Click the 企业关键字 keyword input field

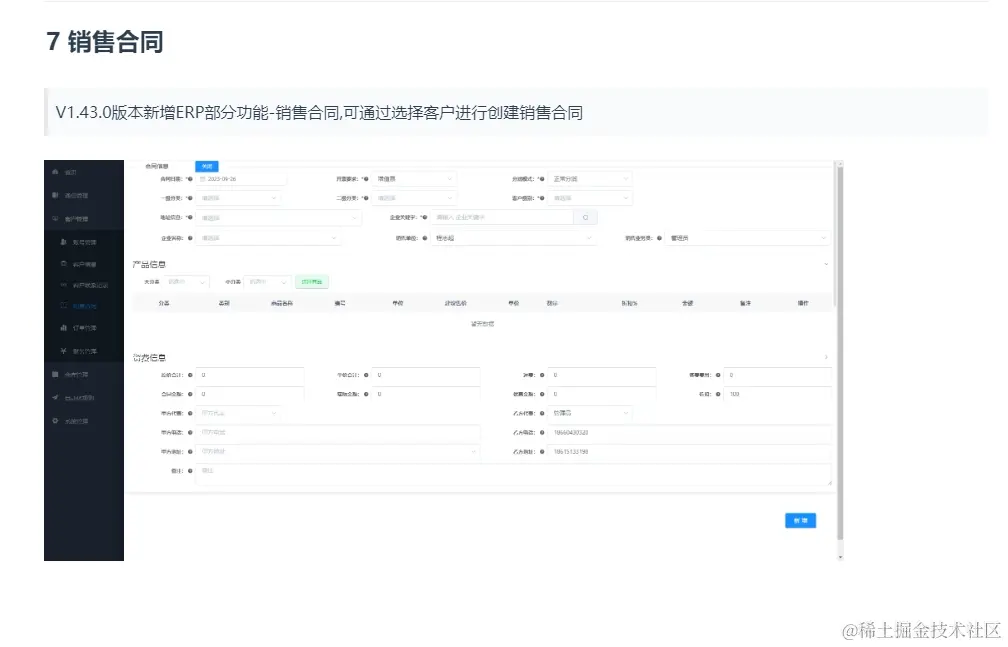point(502,217)
